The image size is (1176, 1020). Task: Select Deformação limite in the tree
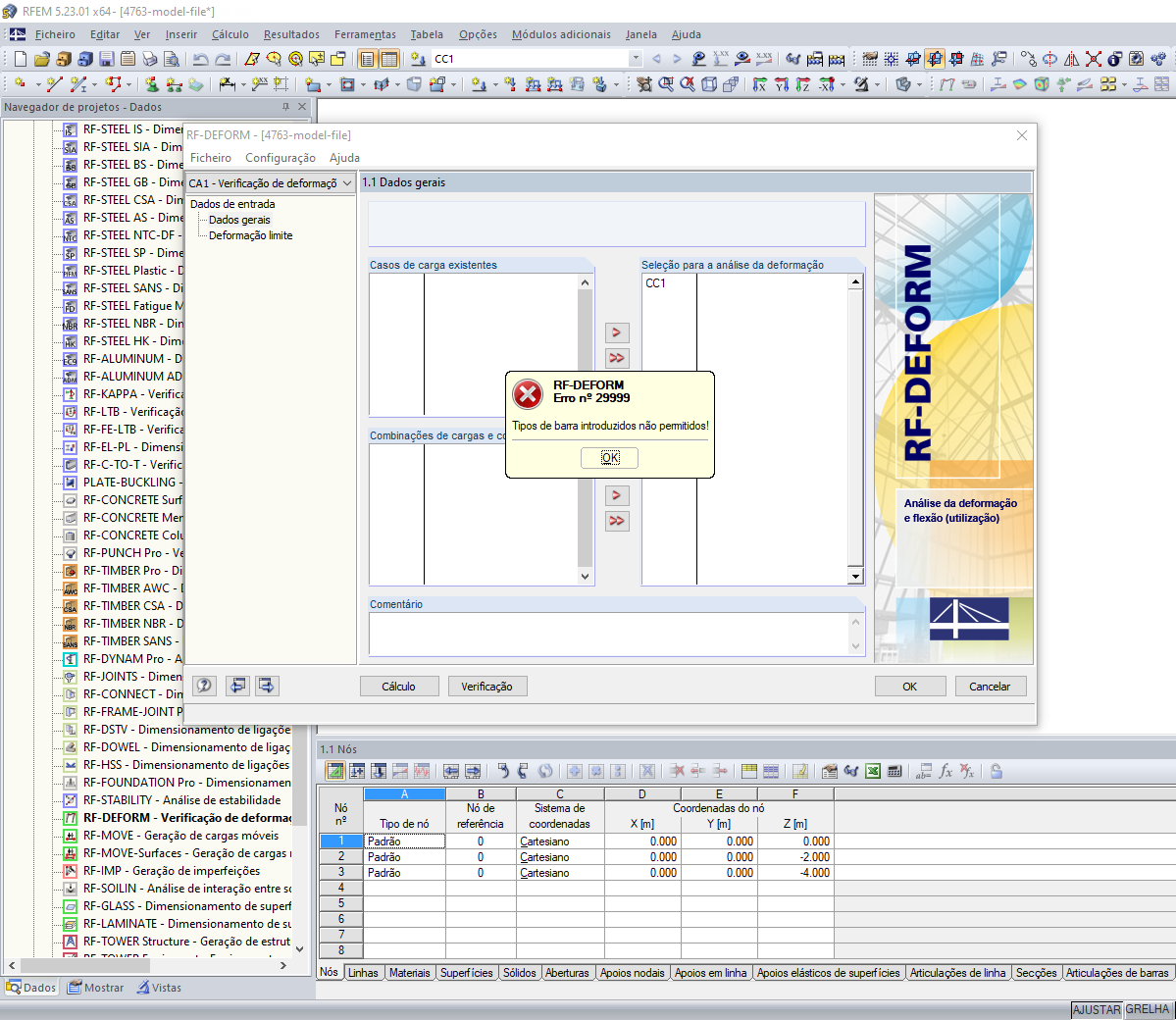point(250,235)
